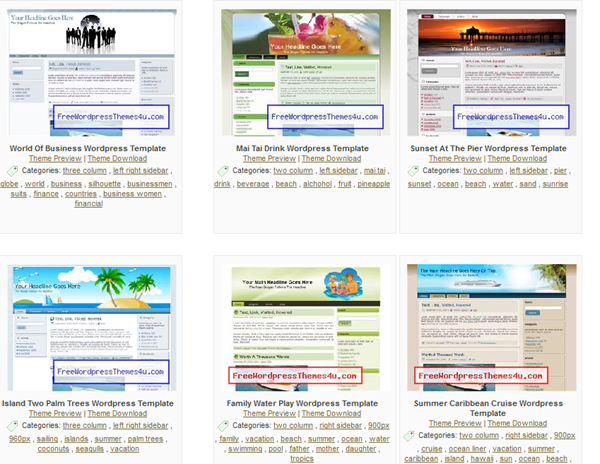The image size is (600, 464).
Task: Click Theme Download for Family Water Play template
Action: [331, 414]
